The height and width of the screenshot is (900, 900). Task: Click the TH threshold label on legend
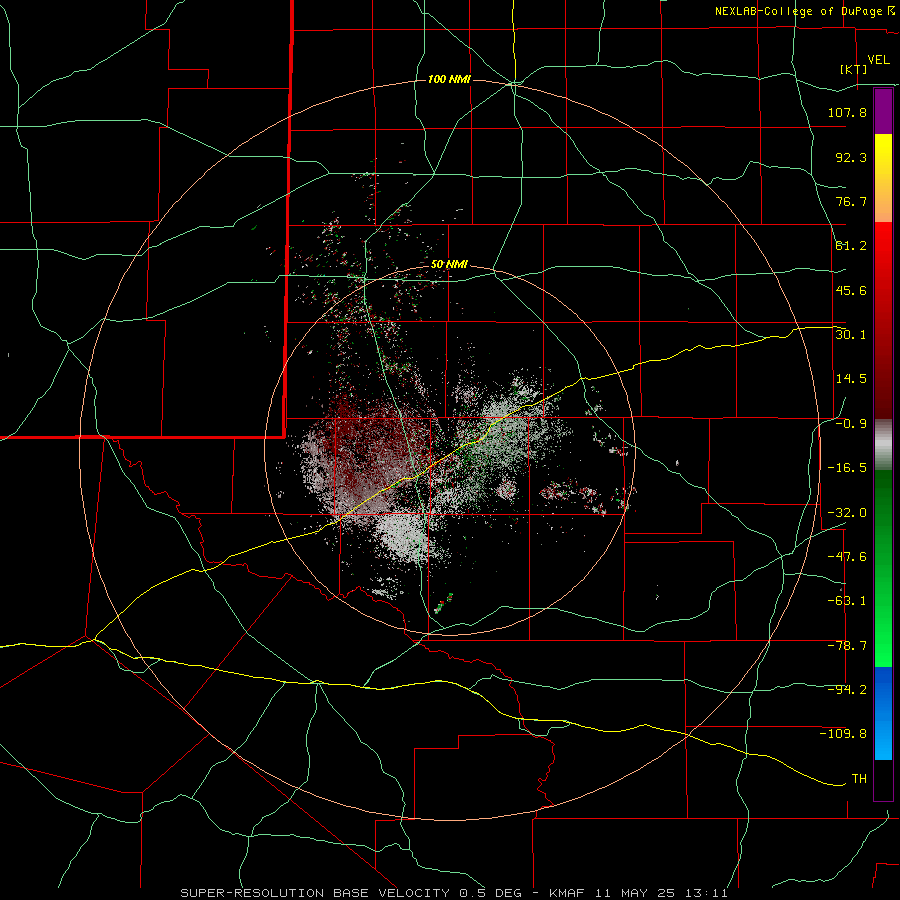859,779
